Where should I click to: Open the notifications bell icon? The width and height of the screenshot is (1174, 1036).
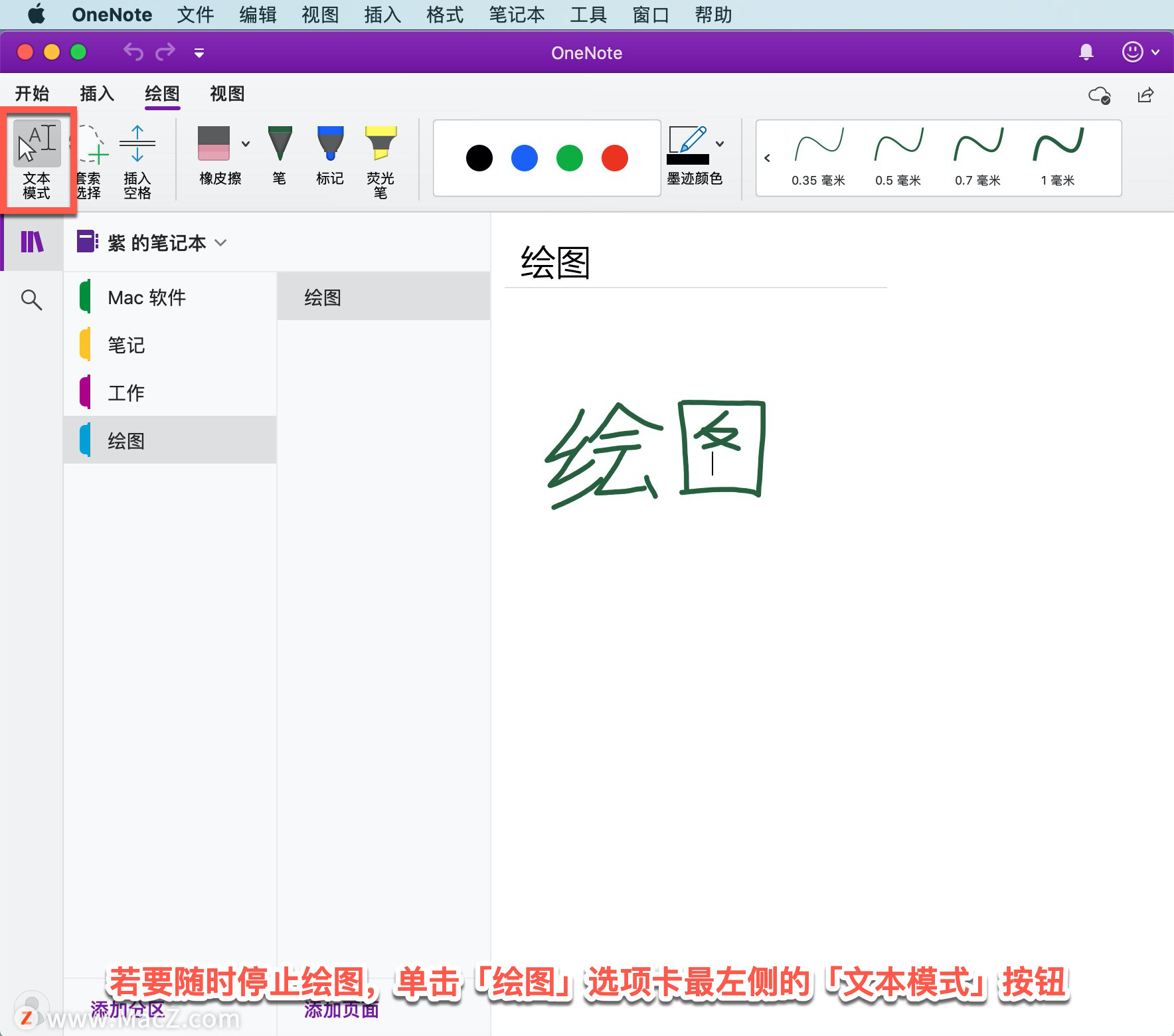point(1086,52)
